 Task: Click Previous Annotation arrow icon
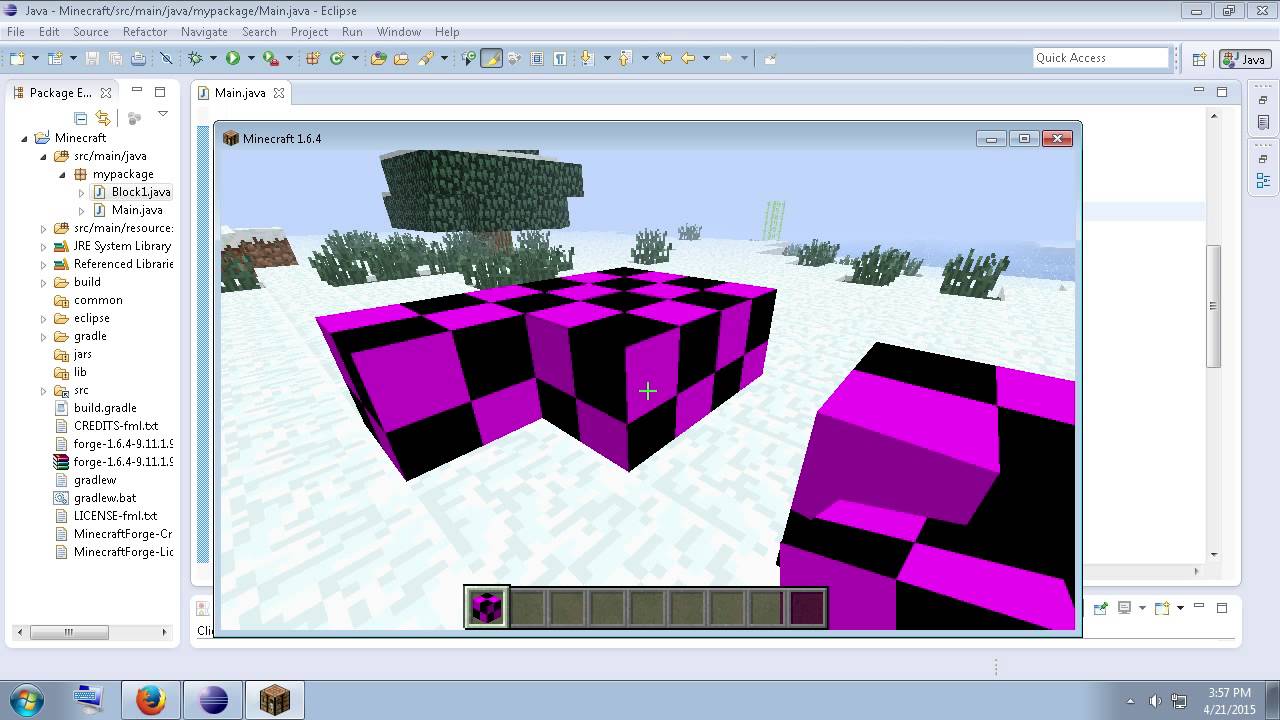click(626, 58)
